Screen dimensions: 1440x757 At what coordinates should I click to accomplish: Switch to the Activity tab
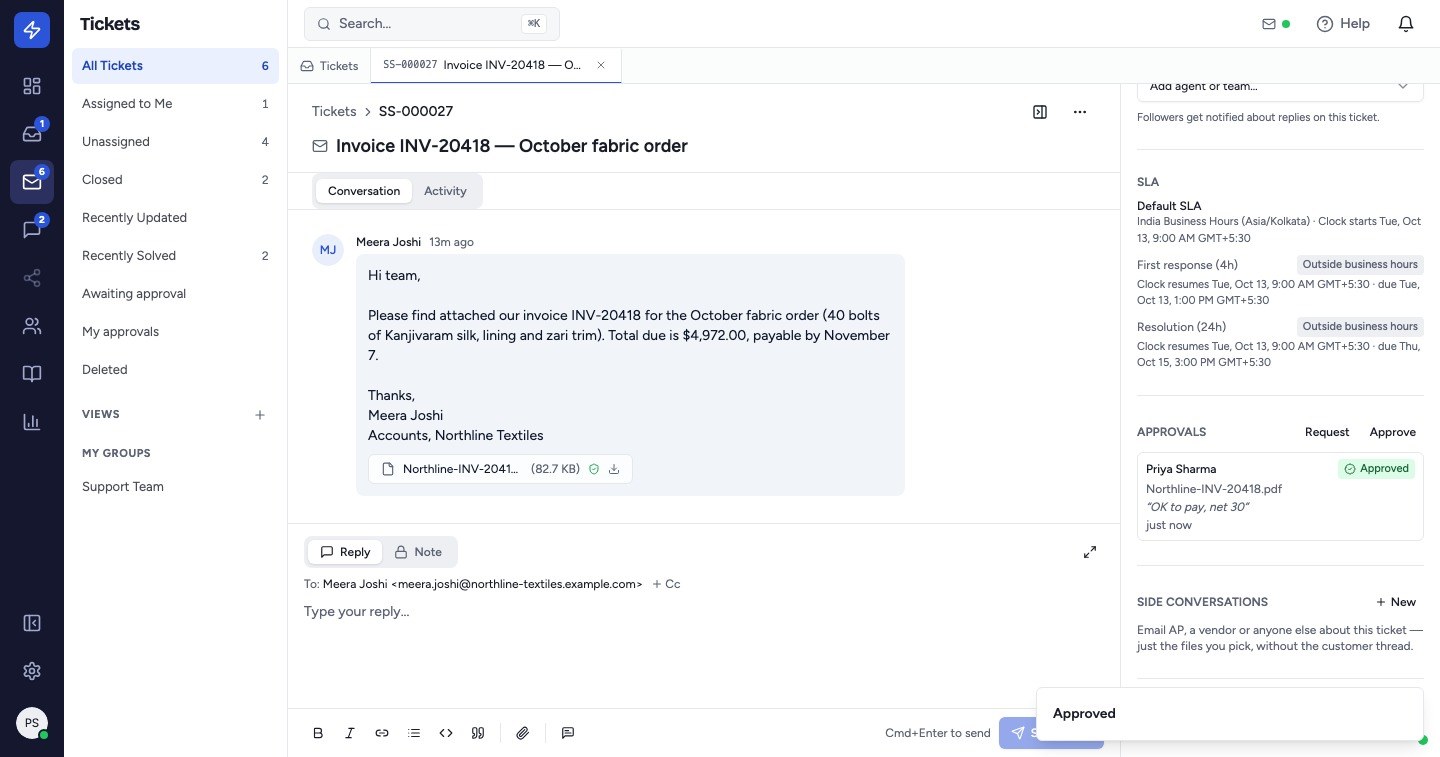pyautogui.click(x=445, y=191)
